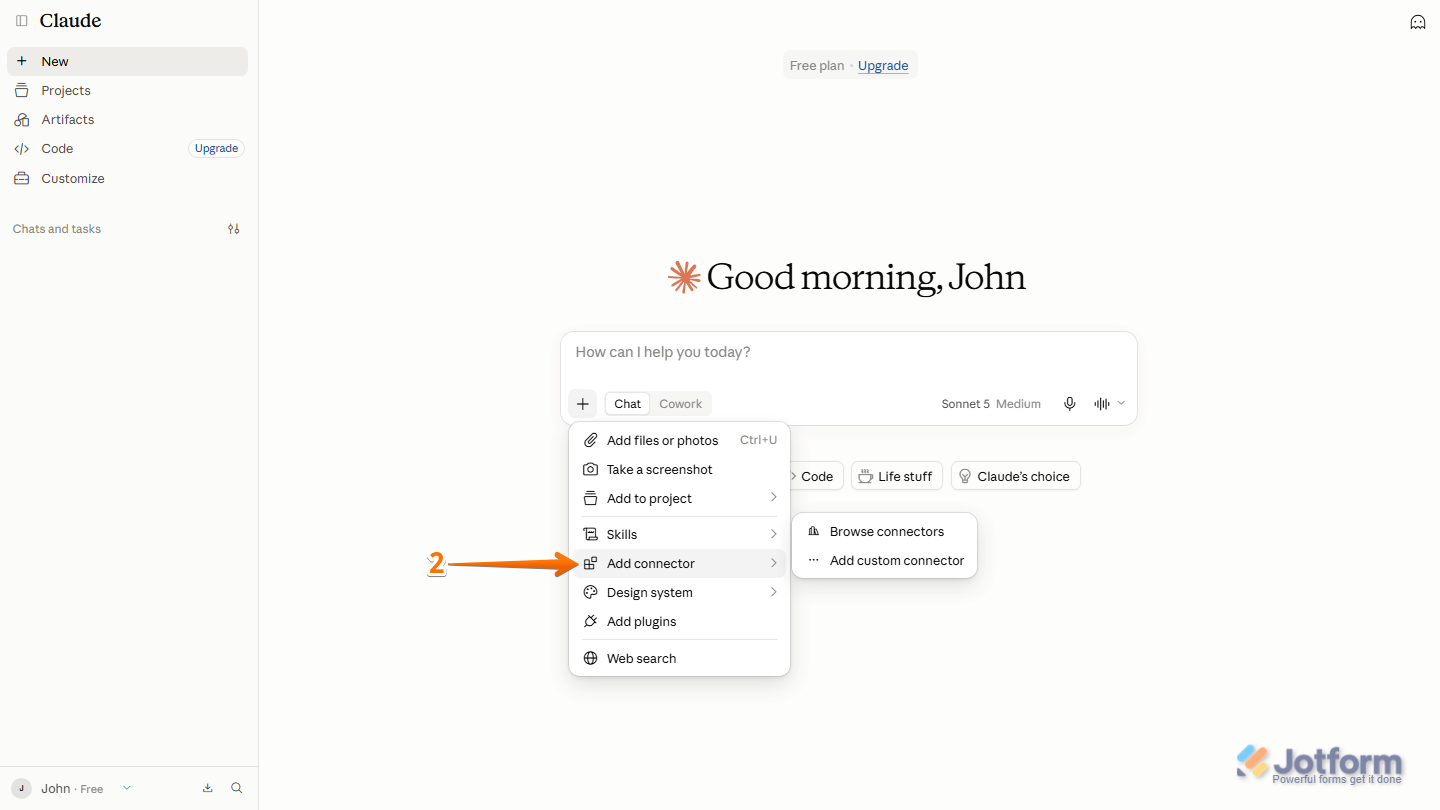Screen dimensions: 1440x810
Task: Open the Sonnet 5 Medium model selector
Action: click(991, 404)
